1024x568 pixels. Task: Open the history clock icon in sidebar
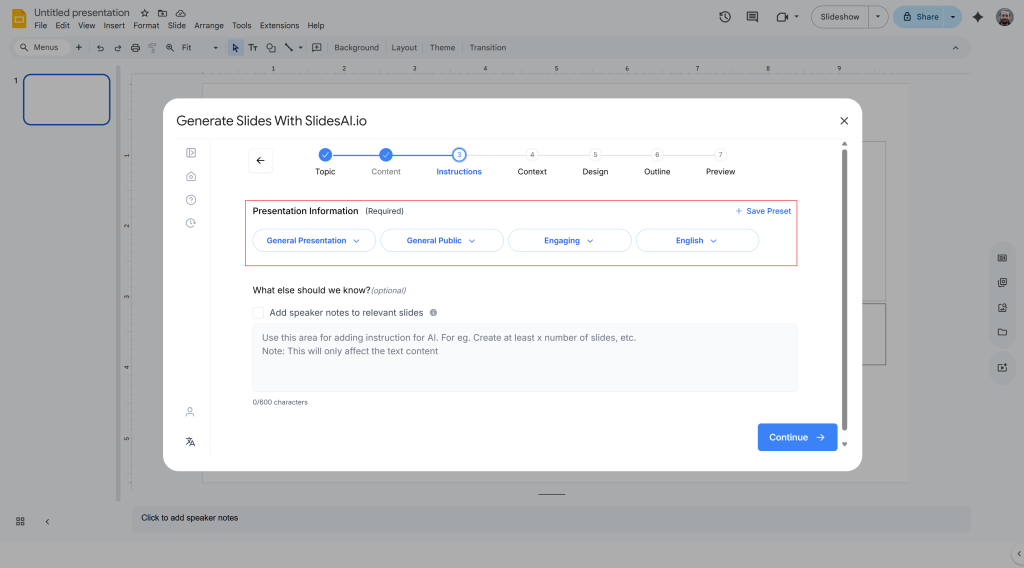click(x=190, y=223)
